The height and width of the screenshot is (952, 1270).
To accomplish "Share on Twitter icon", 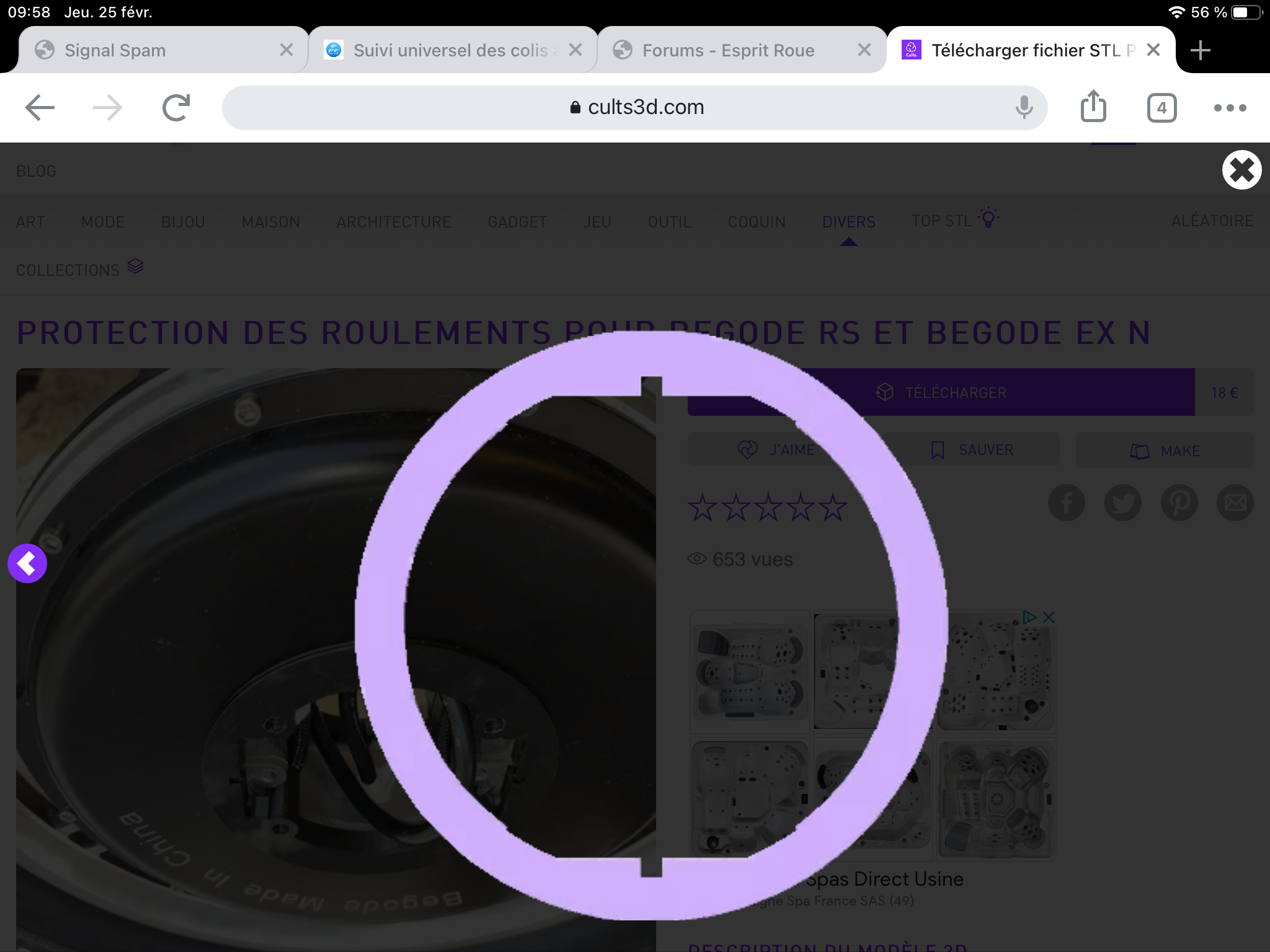I will (x=1123, y=503).
